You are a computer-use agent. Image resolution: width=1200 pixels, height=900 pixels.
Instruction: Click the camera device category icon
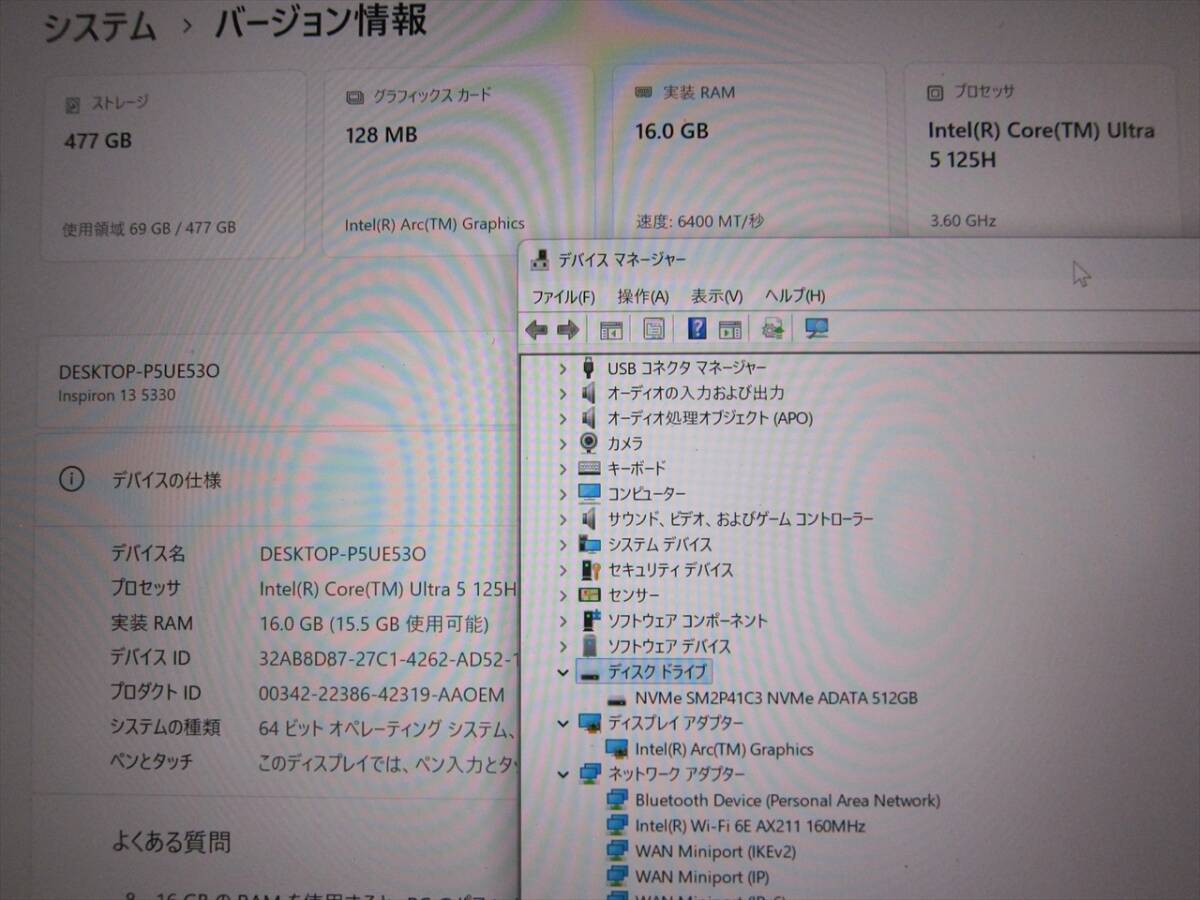pos(590,443)
